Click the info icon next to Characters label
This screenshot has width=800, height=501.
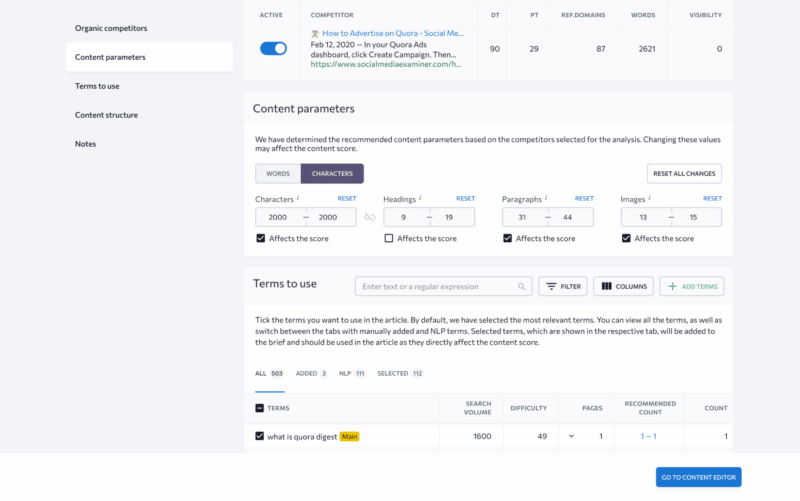tap(298, 199)
